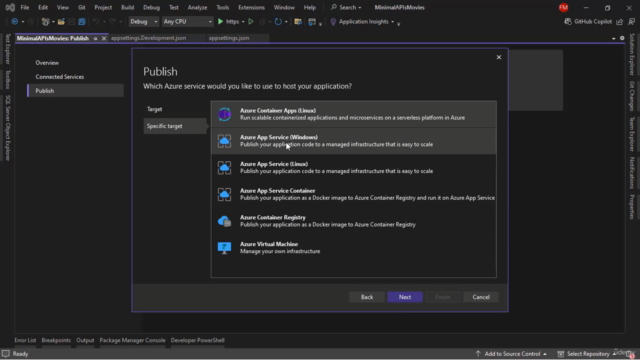
Task: Select the Specific target wizard step
Action: [175, 126]
